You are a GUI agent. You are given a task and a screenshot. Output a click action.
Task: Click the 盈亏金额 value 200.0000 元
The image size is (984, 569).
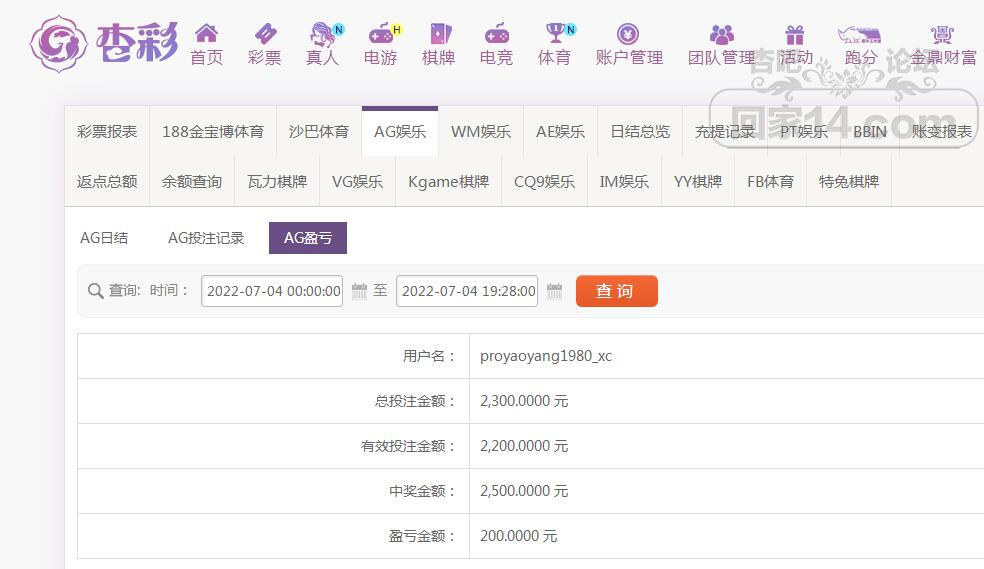pyautogui.click(x=518, y=536)
